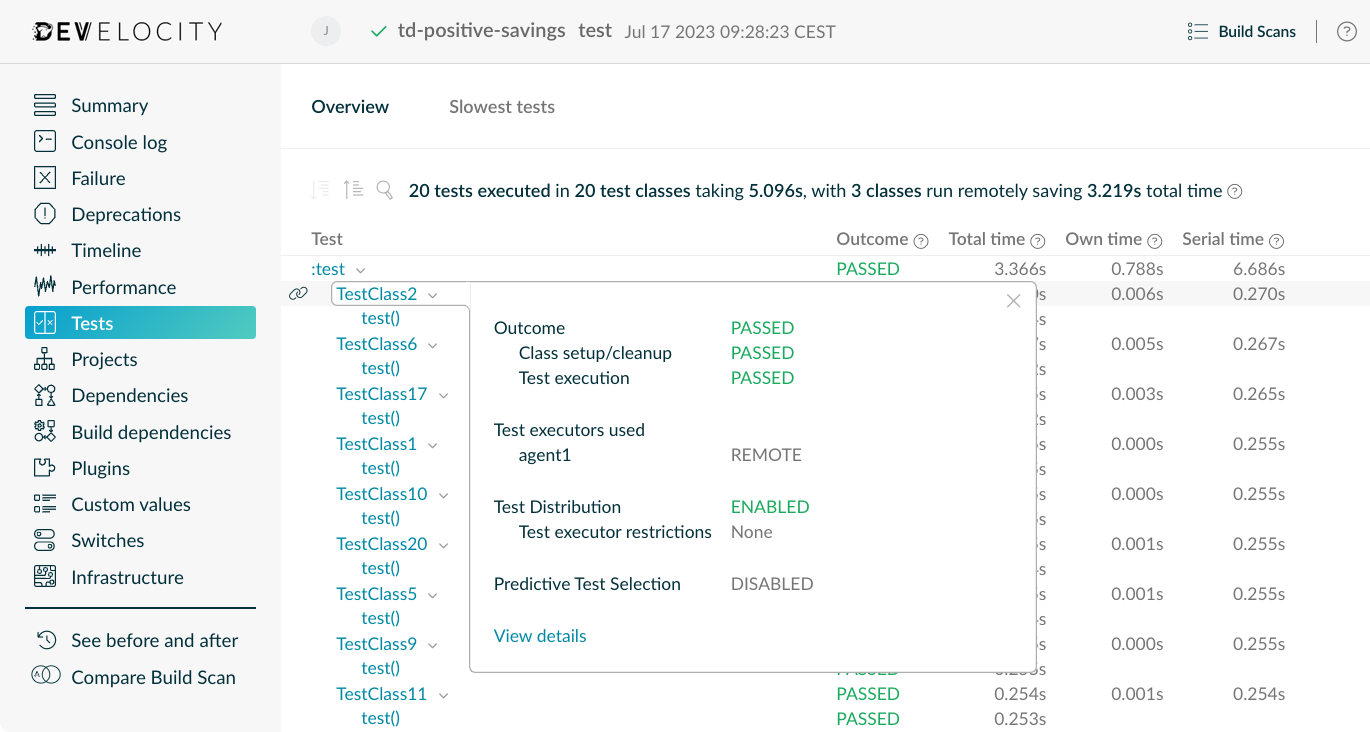The image size is (1370, 732).
Task: Close the TestClass2 details popup
Action: pos(1013,301)
